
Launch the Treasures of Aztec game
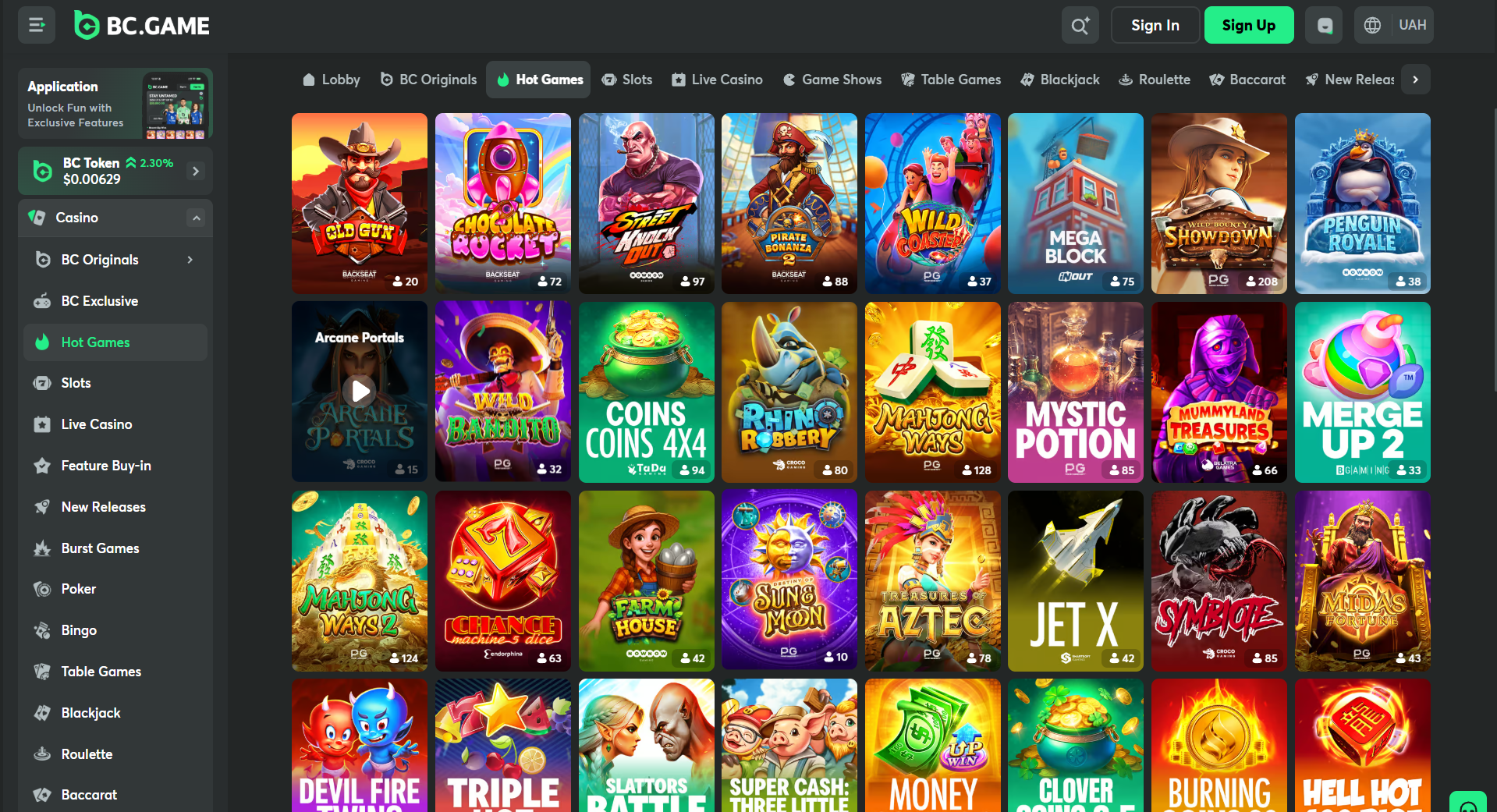[x=933, y=581]
